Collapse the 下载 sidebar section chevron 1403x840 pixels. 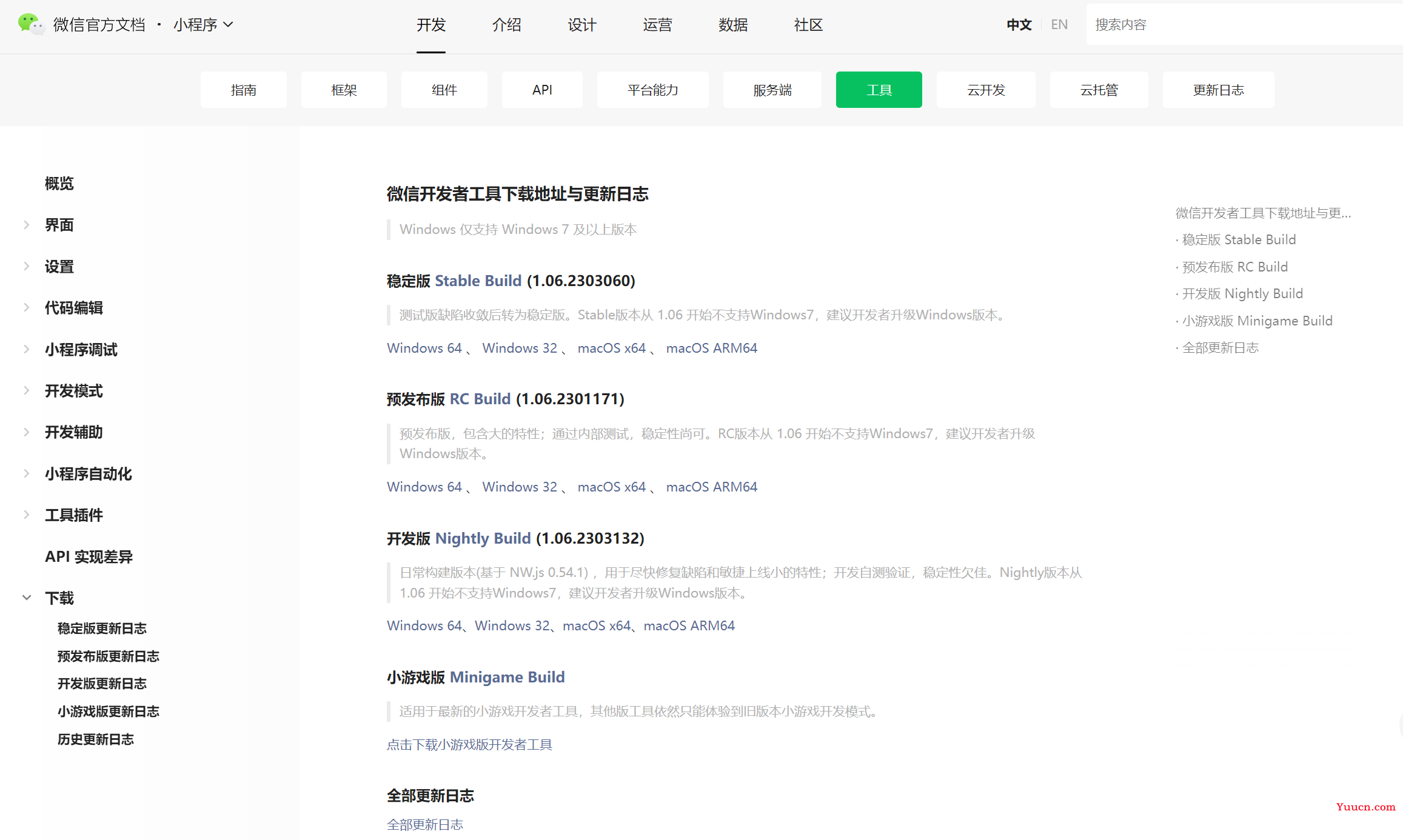[x=27, y=598]
